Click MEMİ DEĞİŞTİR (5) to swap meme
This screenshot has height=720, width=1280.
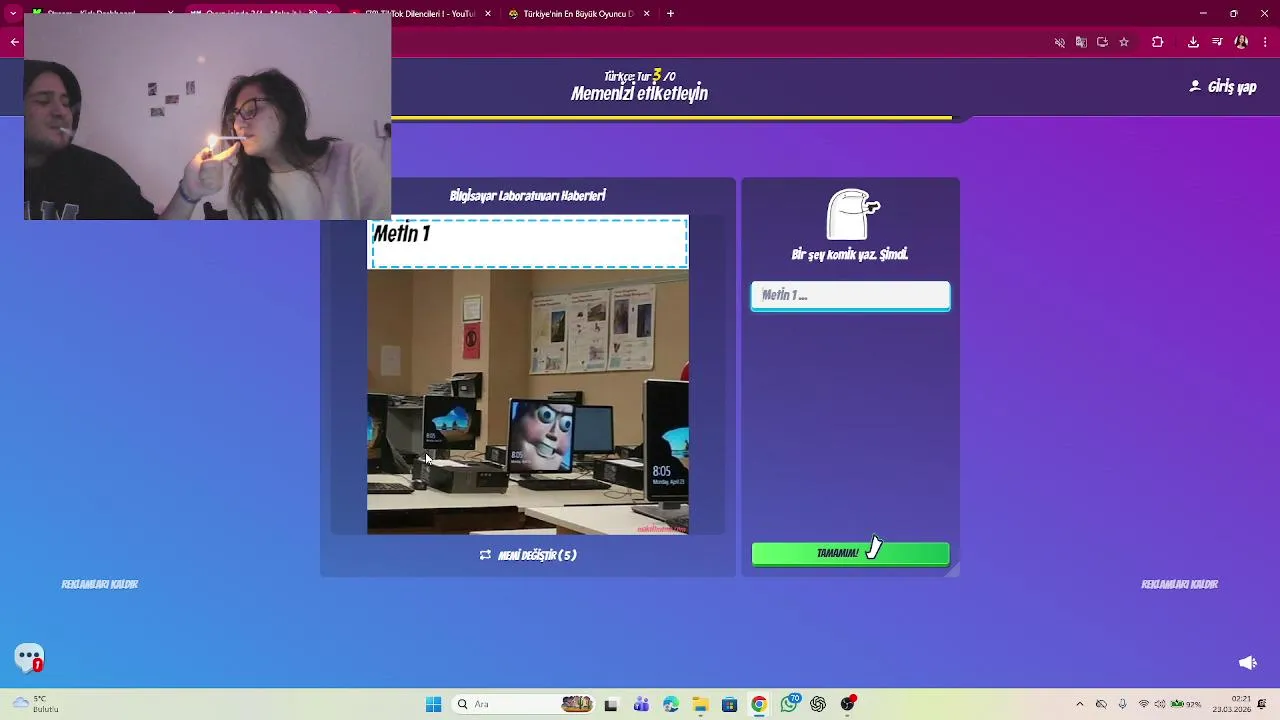click(x=527, y=555)
